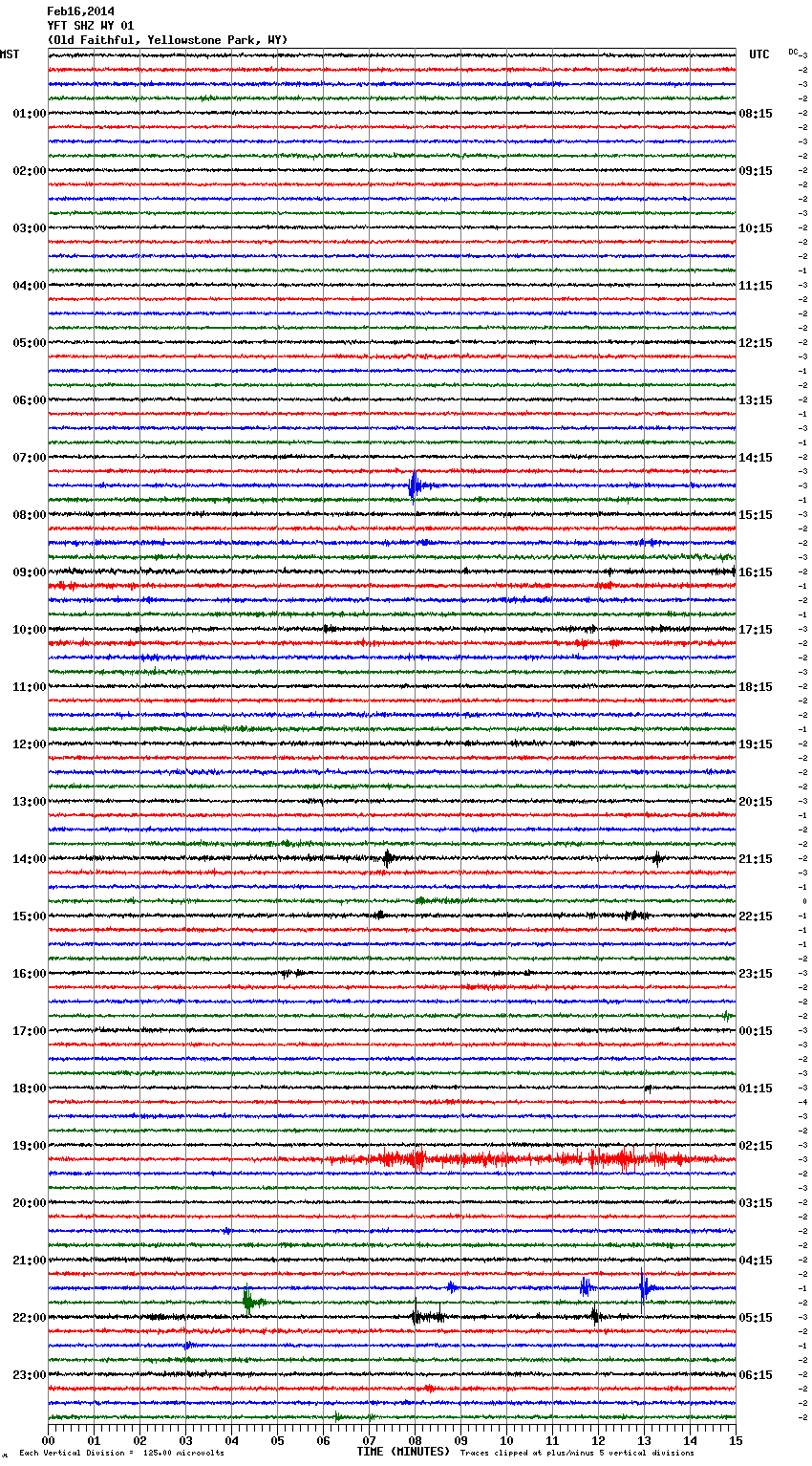This screenshot has height=1466, width=812.
Task: Select the station code YFT SHZ WY 01
Action: (91, 26)
